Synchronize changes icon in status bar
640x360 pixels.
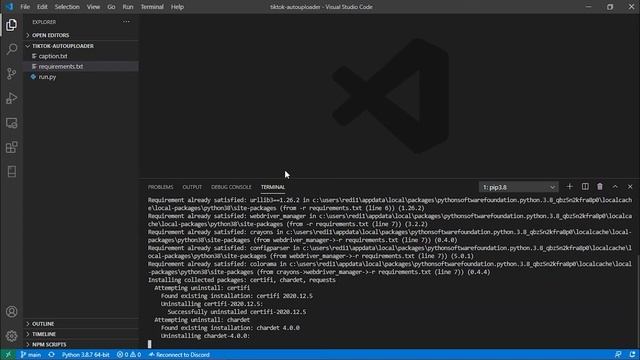pos(51,355)
